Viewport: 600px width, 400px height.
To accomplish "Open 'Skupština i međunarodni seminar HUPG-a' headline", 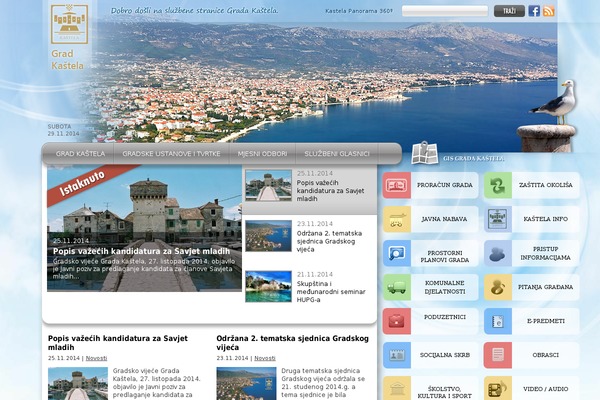I will [331, 292].
